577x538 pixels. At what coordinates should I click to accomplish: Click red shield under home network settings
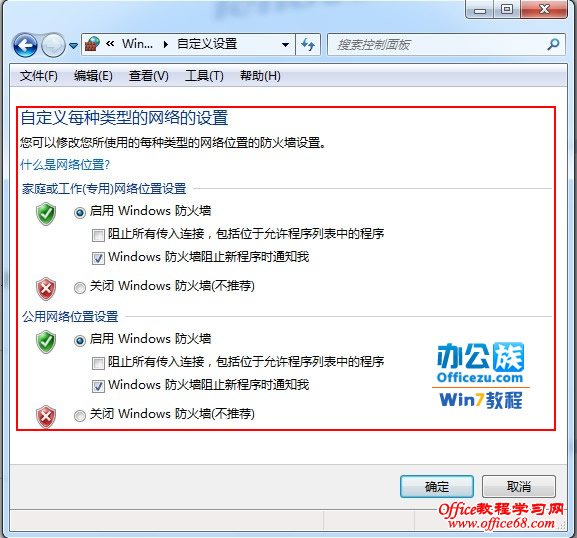pos(46,289)
